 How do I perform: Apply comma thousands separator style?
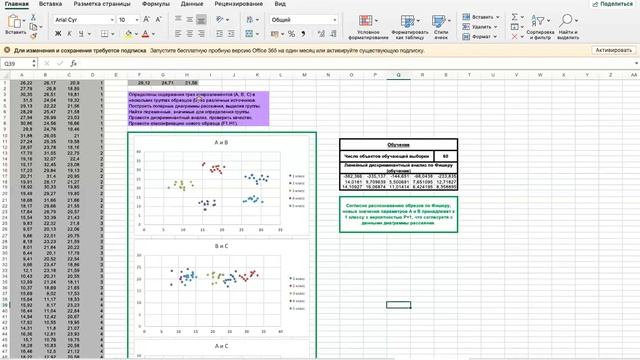(x=303, y=34)
